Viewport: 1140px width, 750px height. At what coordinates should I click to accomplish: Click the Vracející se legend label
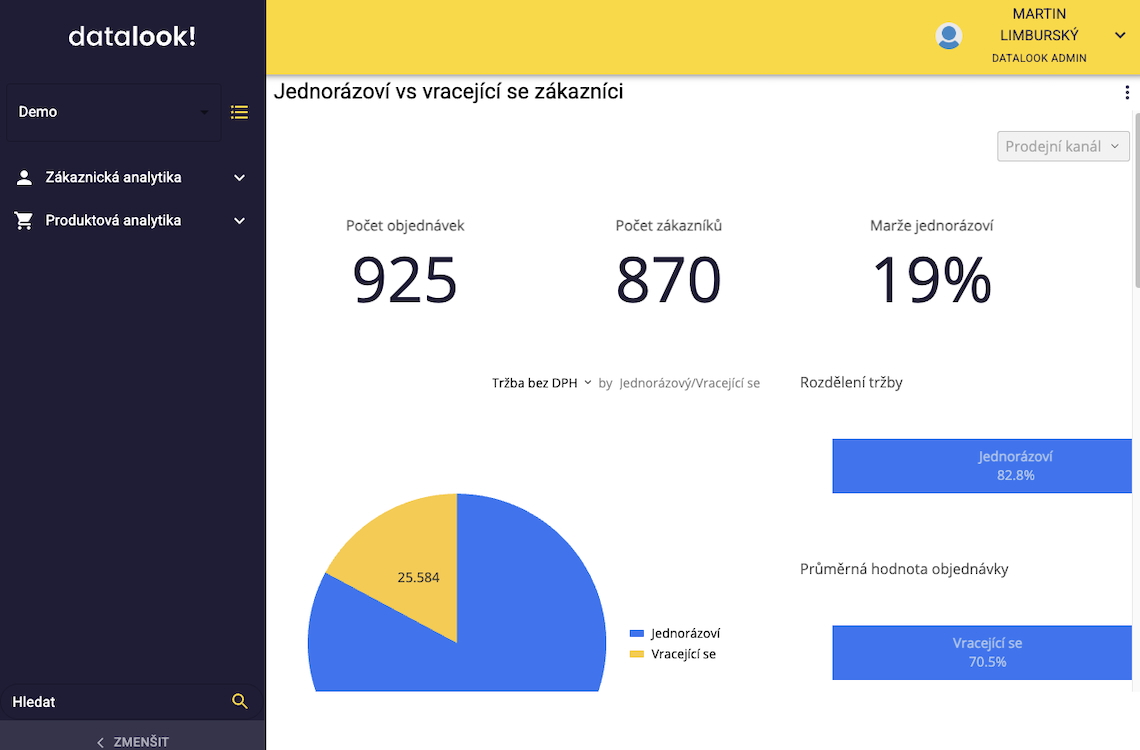click(x=683, y=654)
